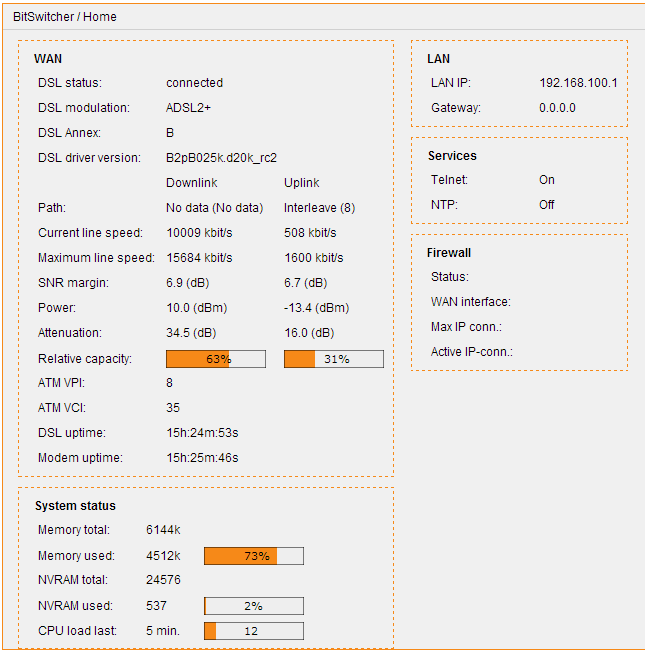Screen dimensions: 645x652
Task: Click the Modem uptime label
Action: [80, 458]
